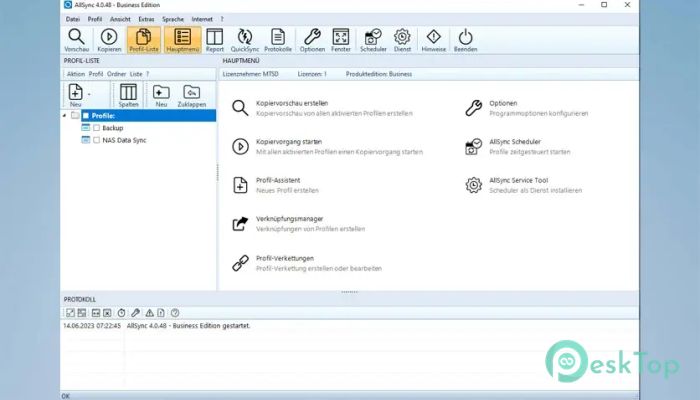
Task: Open the Internet menu
Action: (202, 19)
